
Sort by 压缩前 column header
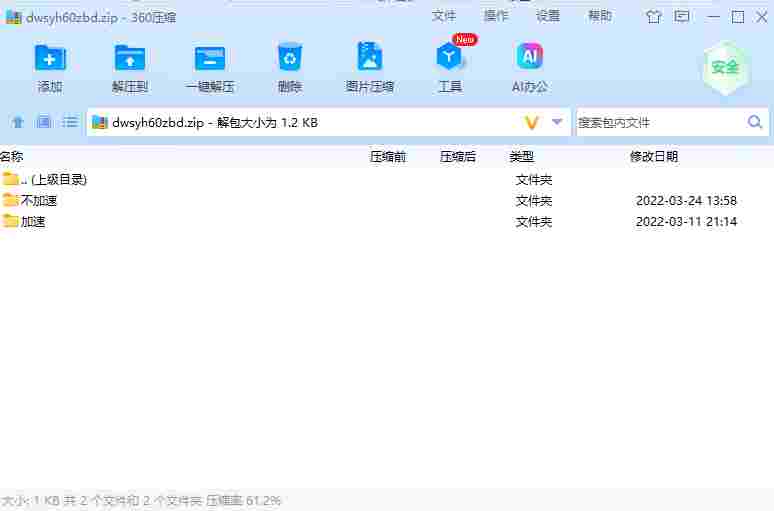coord(388,157)
